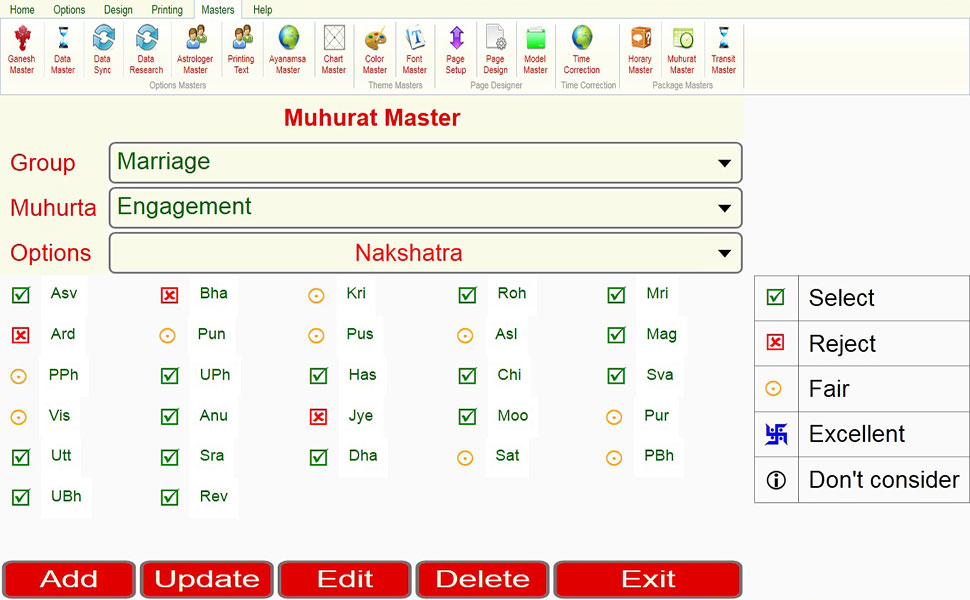Toggle the Jye nakshatra reject box
Viewport: 970px width, 600px height.
click(x=319, y=417)
